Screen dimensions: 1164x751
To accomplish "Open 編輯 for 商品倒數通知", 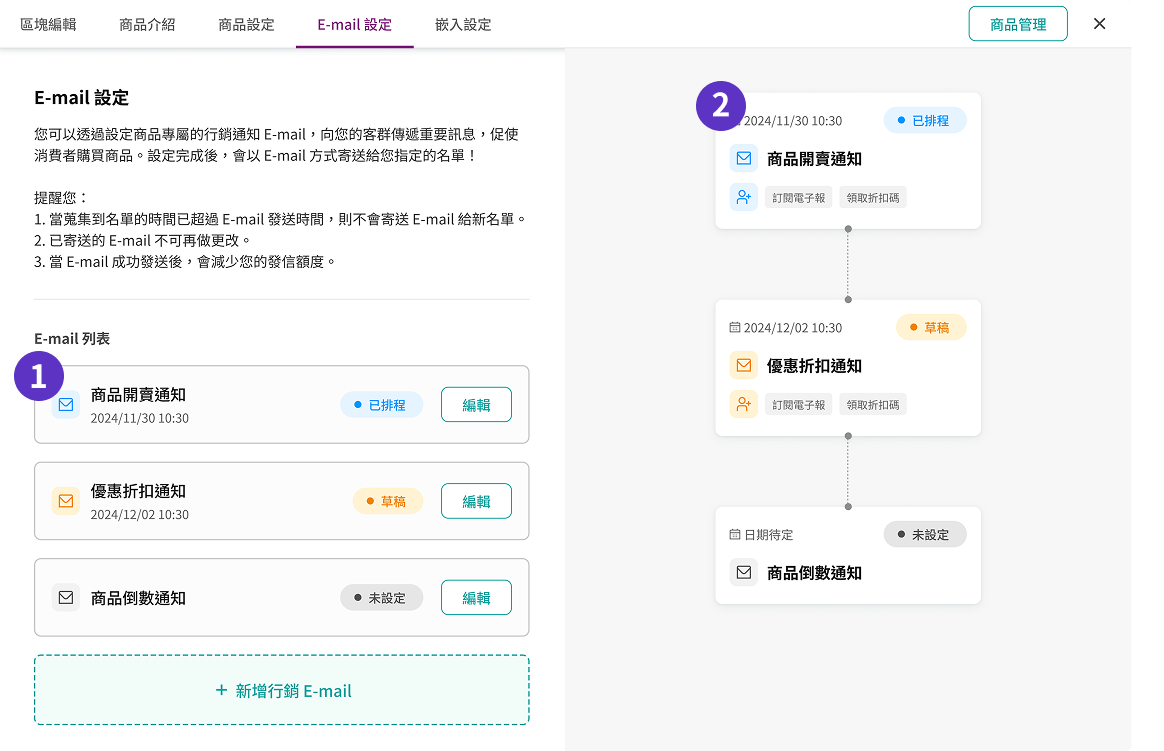I will click(x=476, y=598).
